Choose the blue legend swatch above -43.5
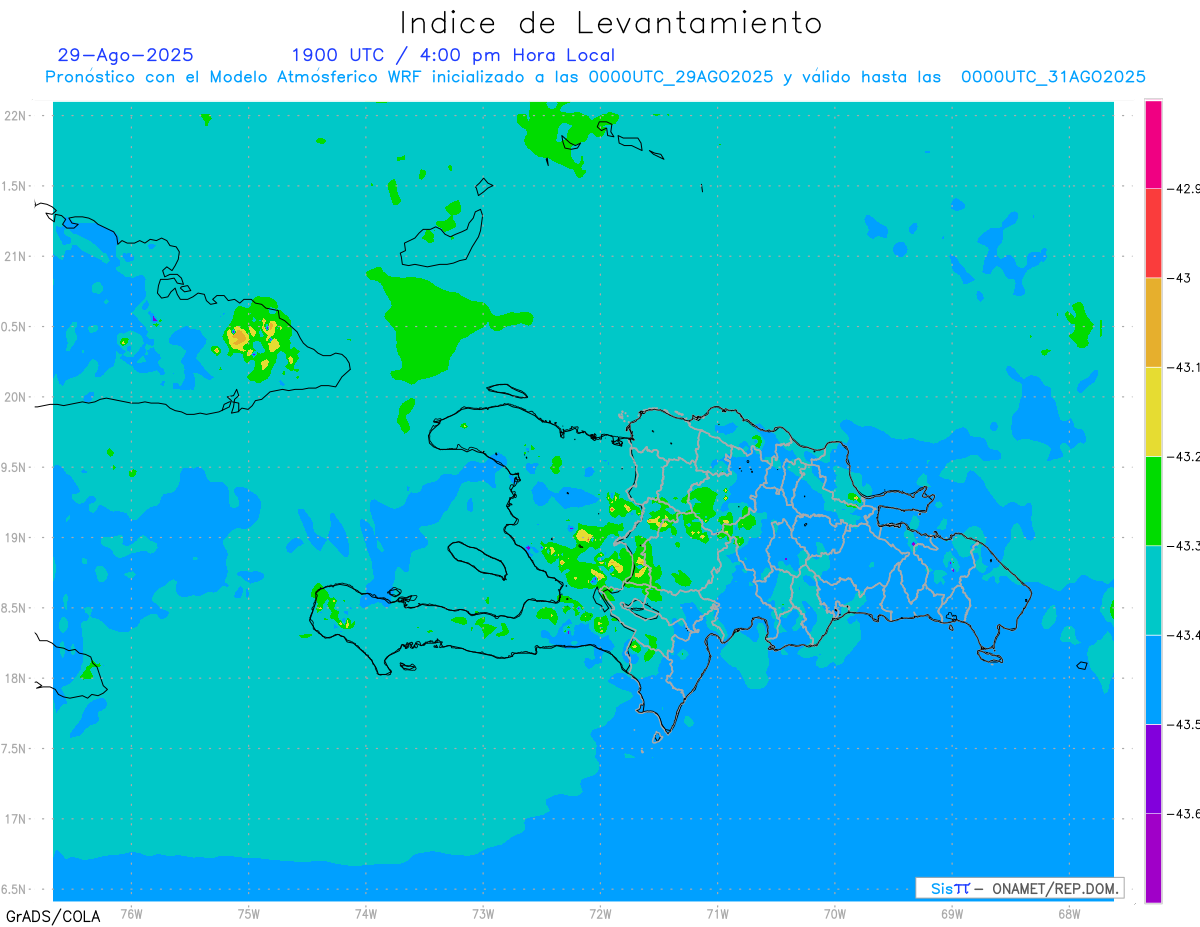Screen dimensions: 1200x927 1153,679
